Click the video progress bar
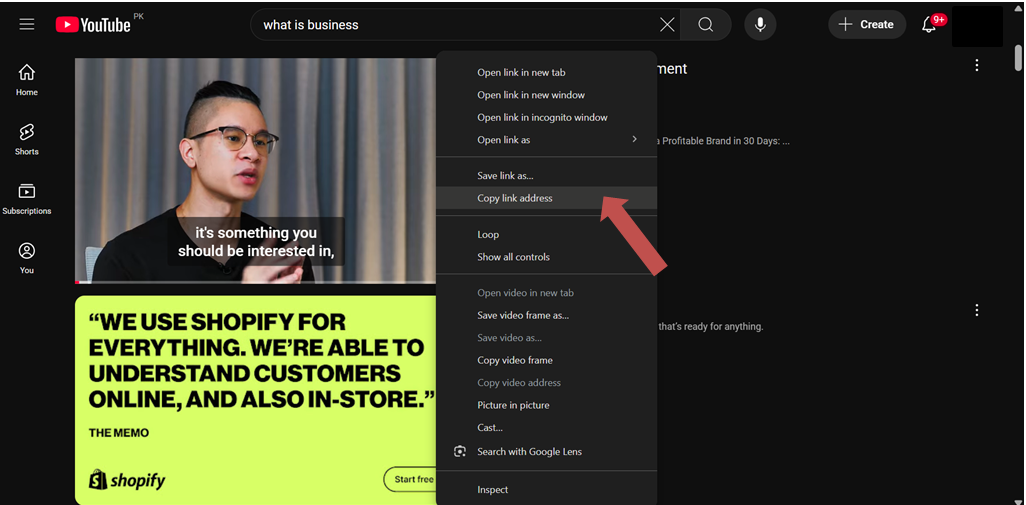 pyautogui.click(x=255, y=282)
